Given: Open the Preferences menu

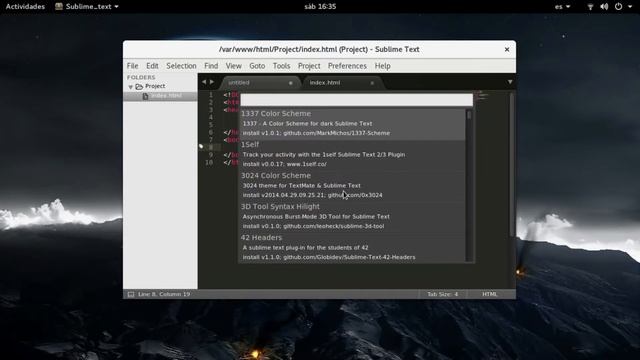Looking at the screenshot, I should pyautogui.click(x=347, y=66).
